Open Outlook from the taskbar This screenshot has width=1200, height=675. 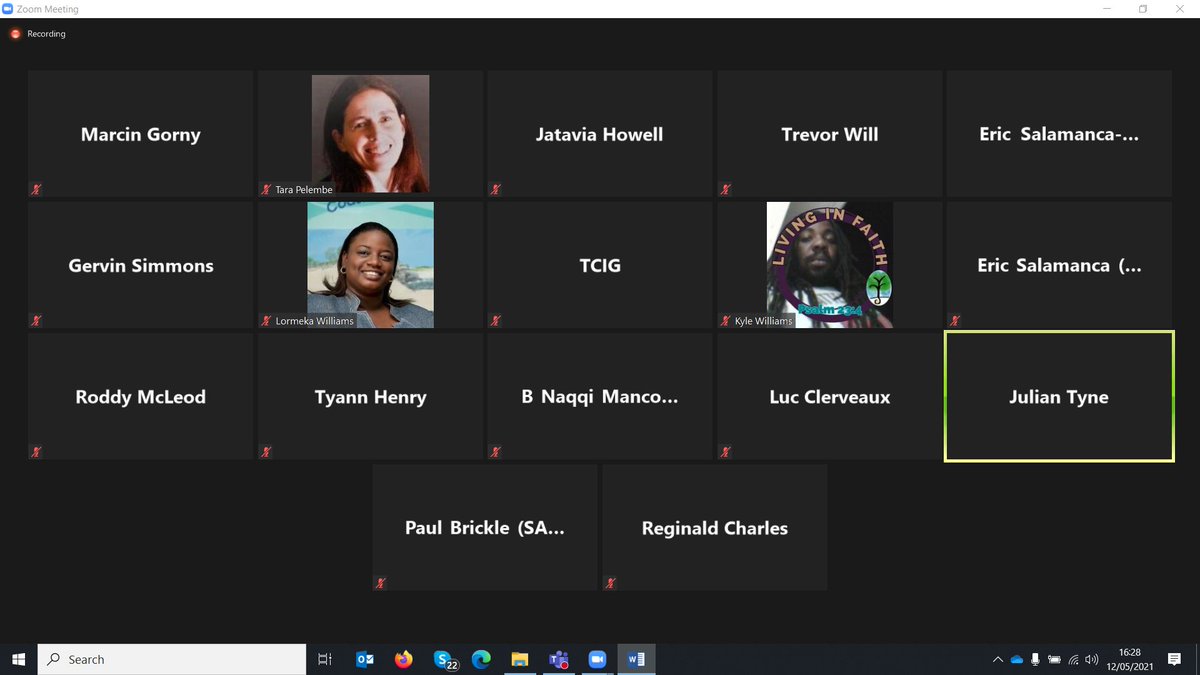tap(365, 659)
